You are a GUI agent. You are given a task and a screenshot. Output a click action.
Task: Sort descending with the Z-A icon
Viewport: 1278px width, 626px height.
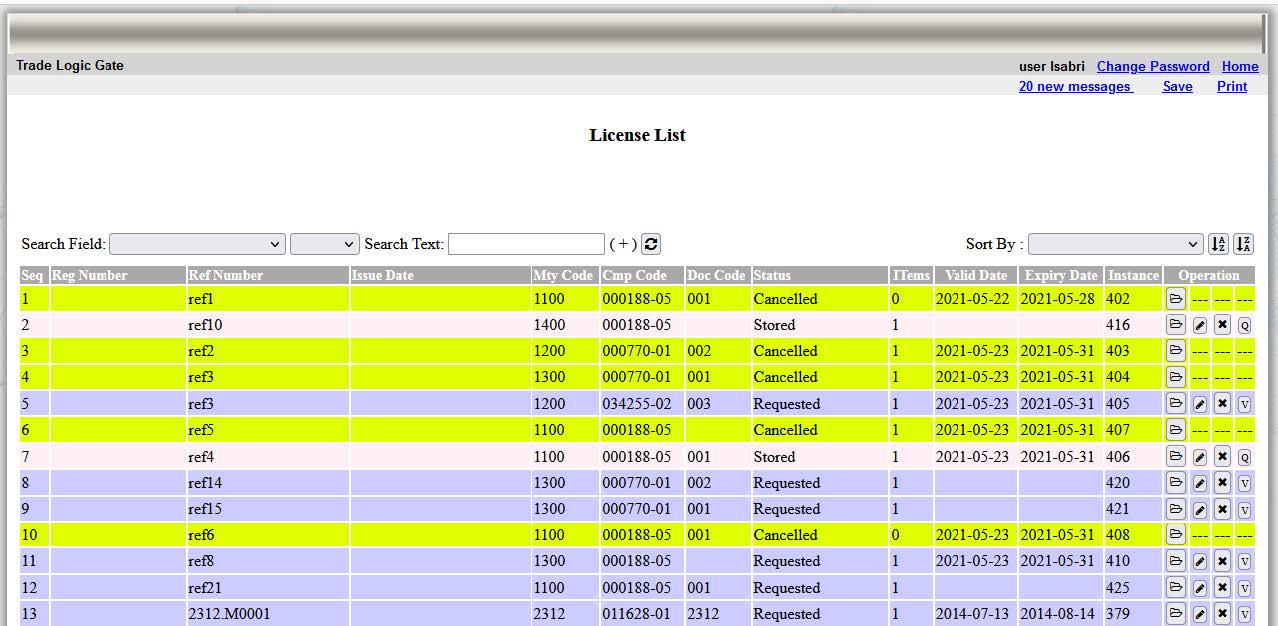point(1243,244)
